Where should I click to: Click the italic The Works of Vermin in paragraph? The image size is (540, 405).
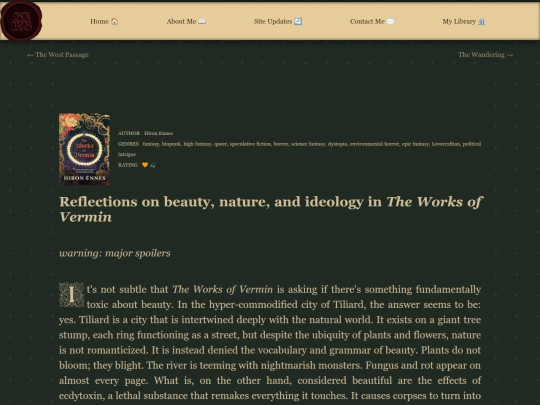point(222,289)
